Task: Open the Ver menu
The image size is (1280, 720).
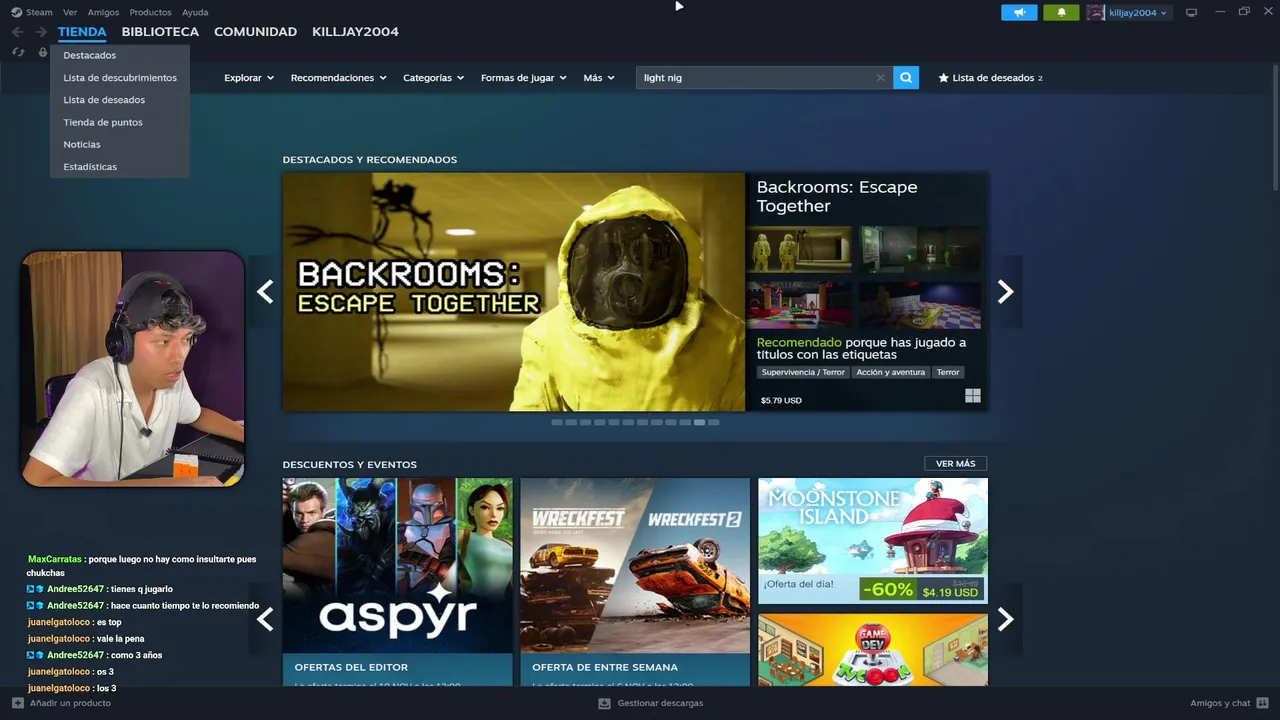Action: (70, 12)
